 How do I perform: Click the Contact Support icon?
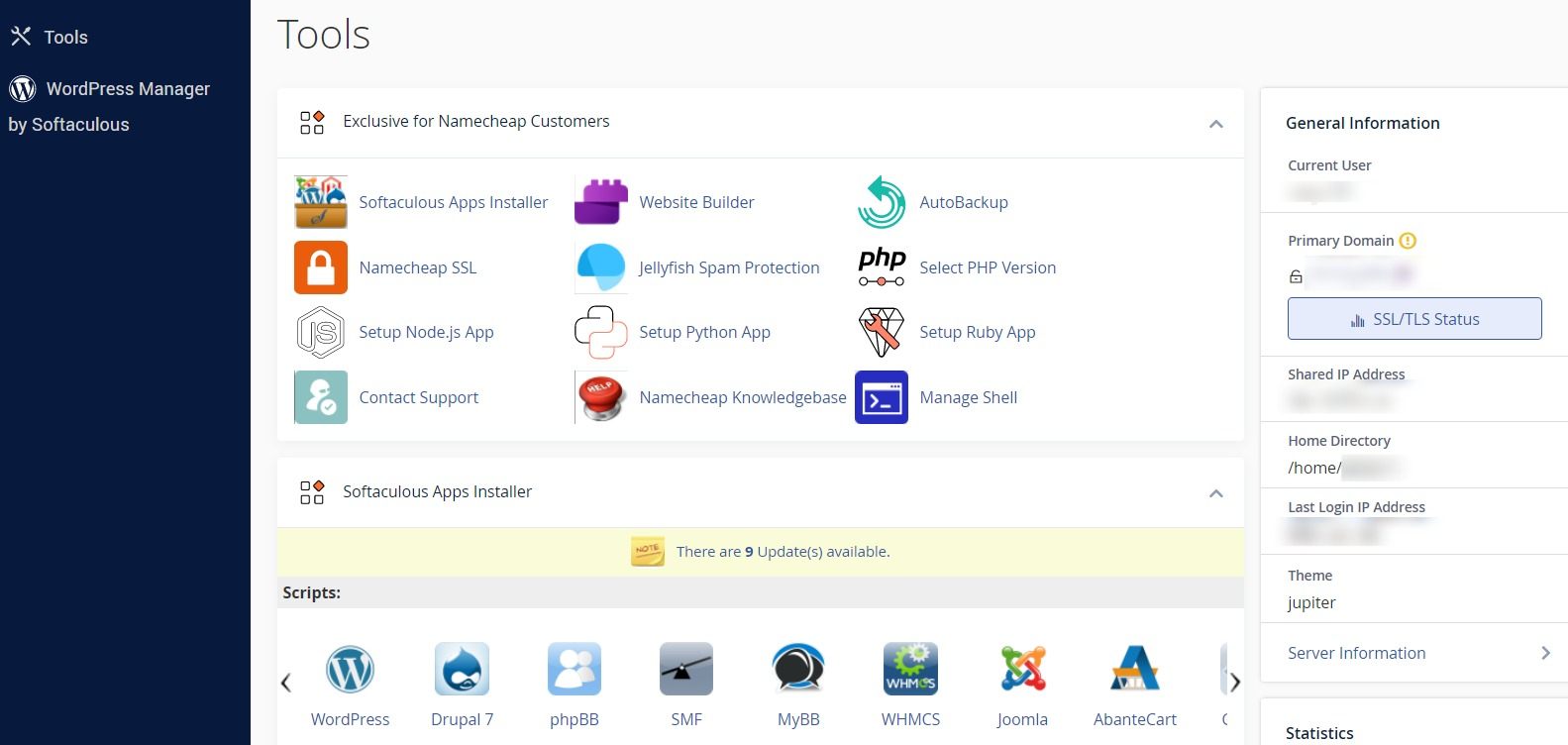tap(321, 397)
